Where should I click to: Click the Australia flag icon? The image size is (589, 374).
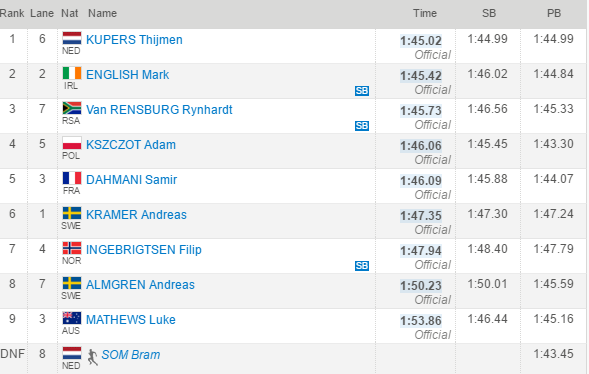point(72,318)
